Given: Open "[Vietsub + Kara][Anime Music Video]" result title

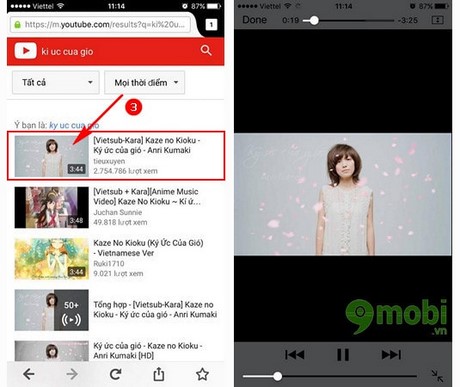Looking at the screenshot, I should point(147,197).
